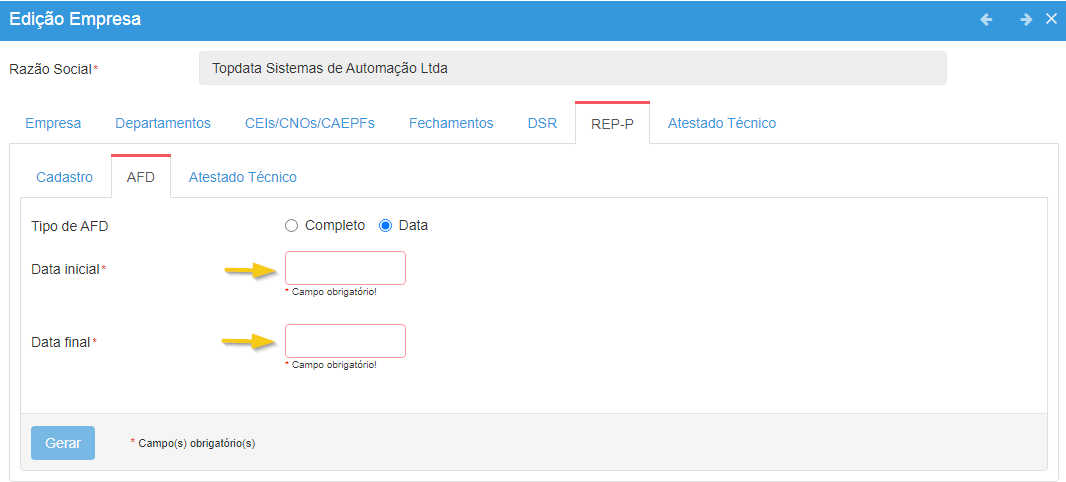
Task: Open the CEIs/CNOs/CAEPFs tab
Action: (x=310, y=123)
